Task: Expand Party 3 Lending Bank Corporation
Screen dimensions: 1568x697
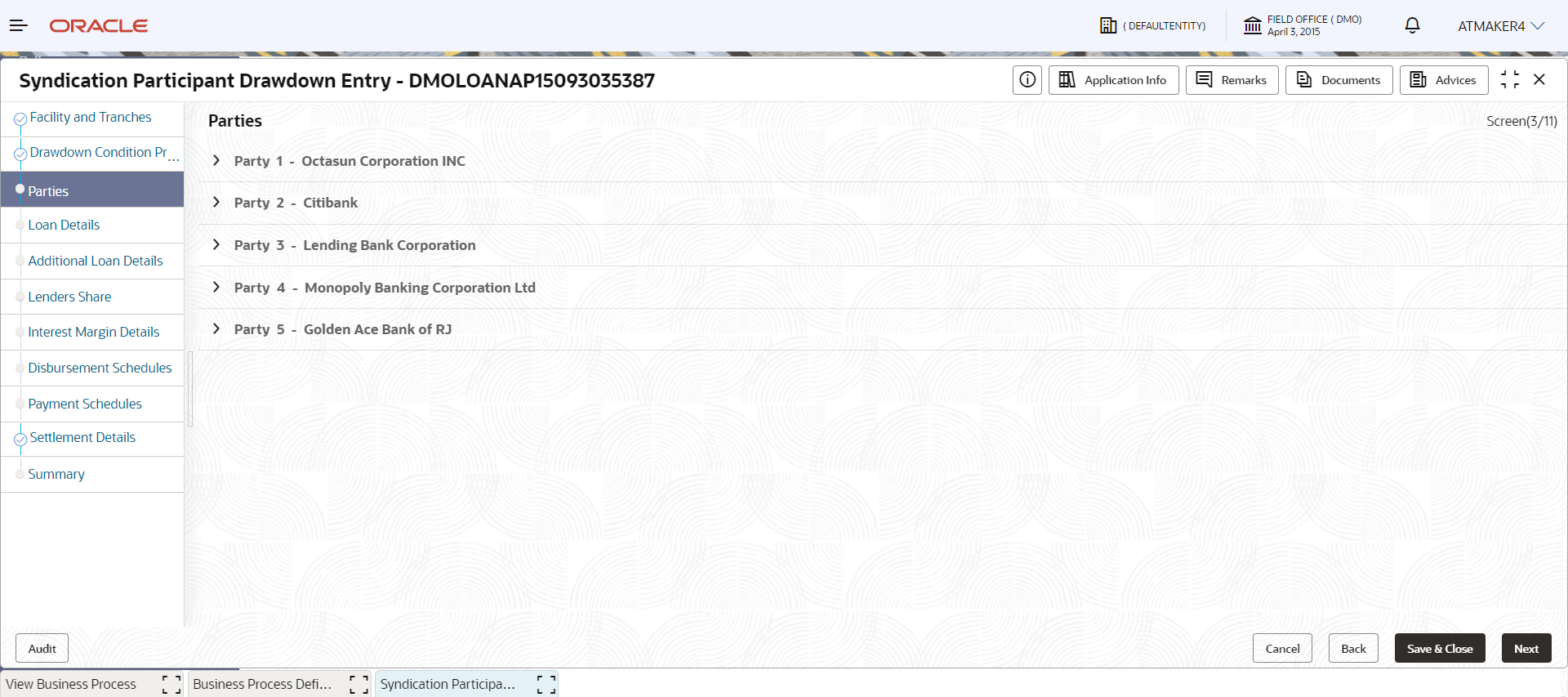Action: 216,244
